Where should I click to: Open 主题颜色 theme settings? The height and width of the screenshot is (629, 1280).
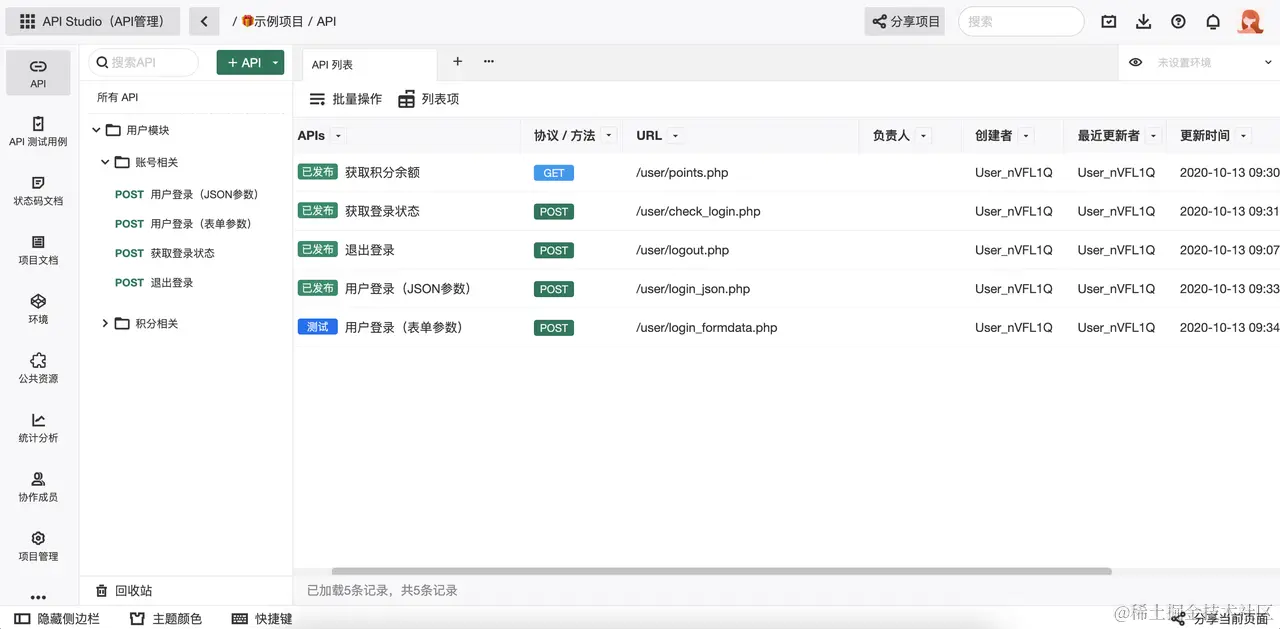[x=166, y=619]
